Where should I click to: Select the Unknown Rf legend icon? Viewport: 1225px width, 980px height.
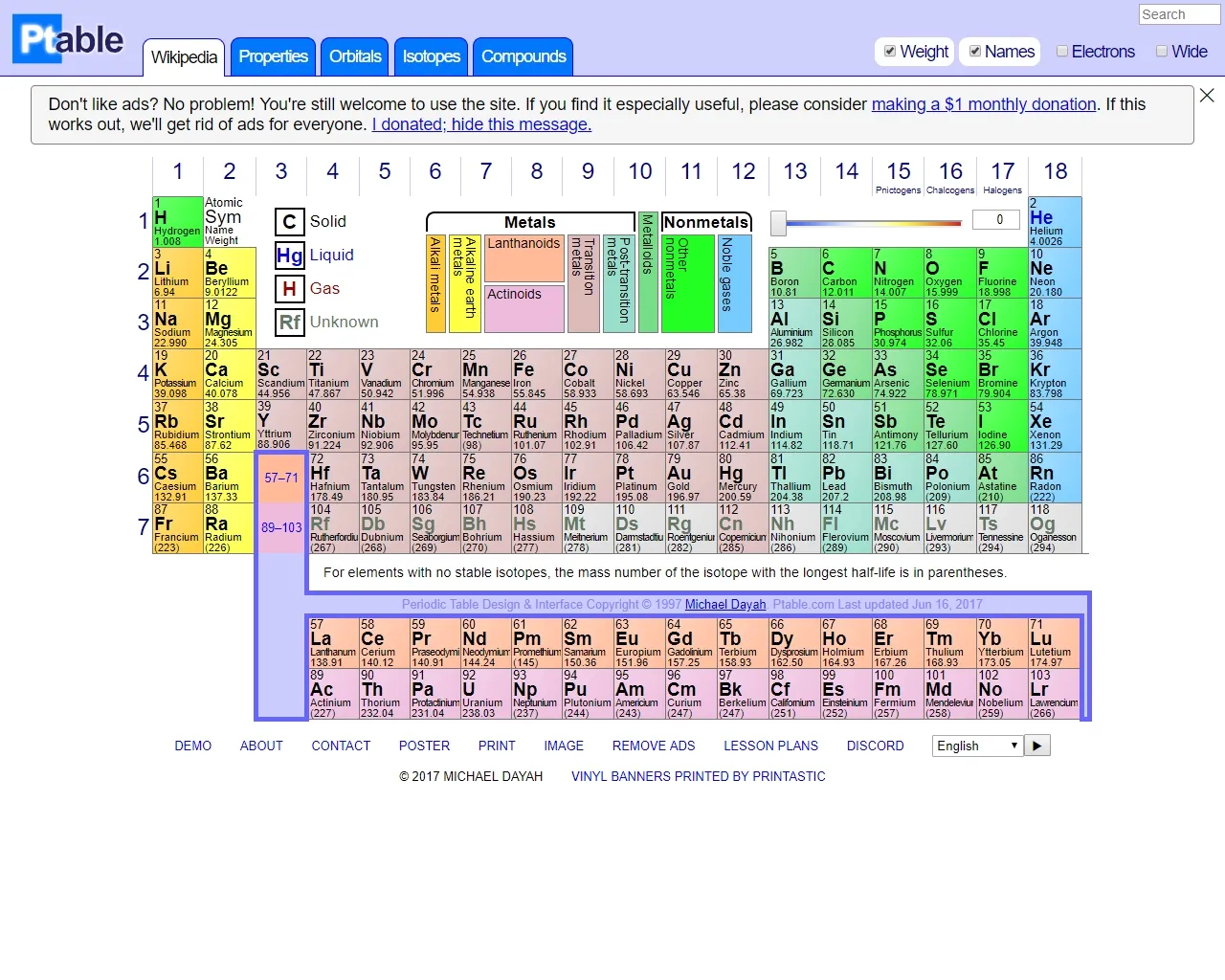tap(289, 323)
